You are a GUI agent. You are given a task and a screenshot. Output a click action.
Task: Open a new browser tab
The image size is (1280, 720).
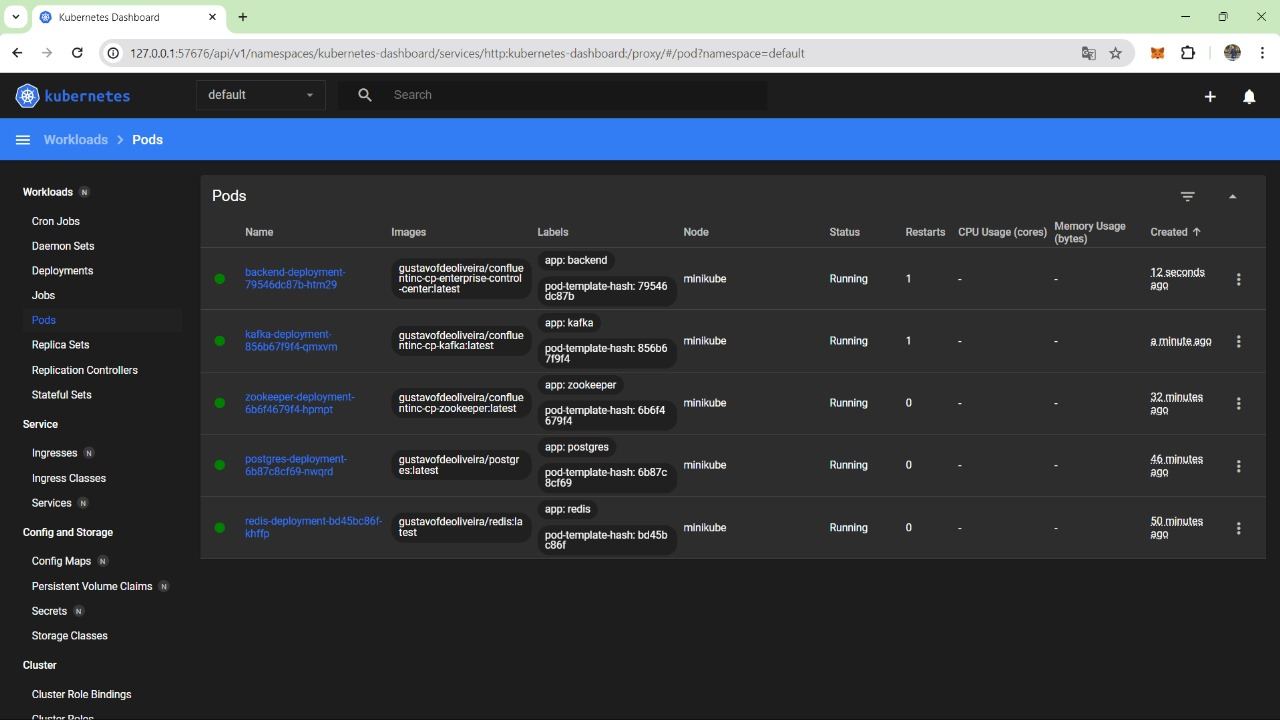click(243, 17)
